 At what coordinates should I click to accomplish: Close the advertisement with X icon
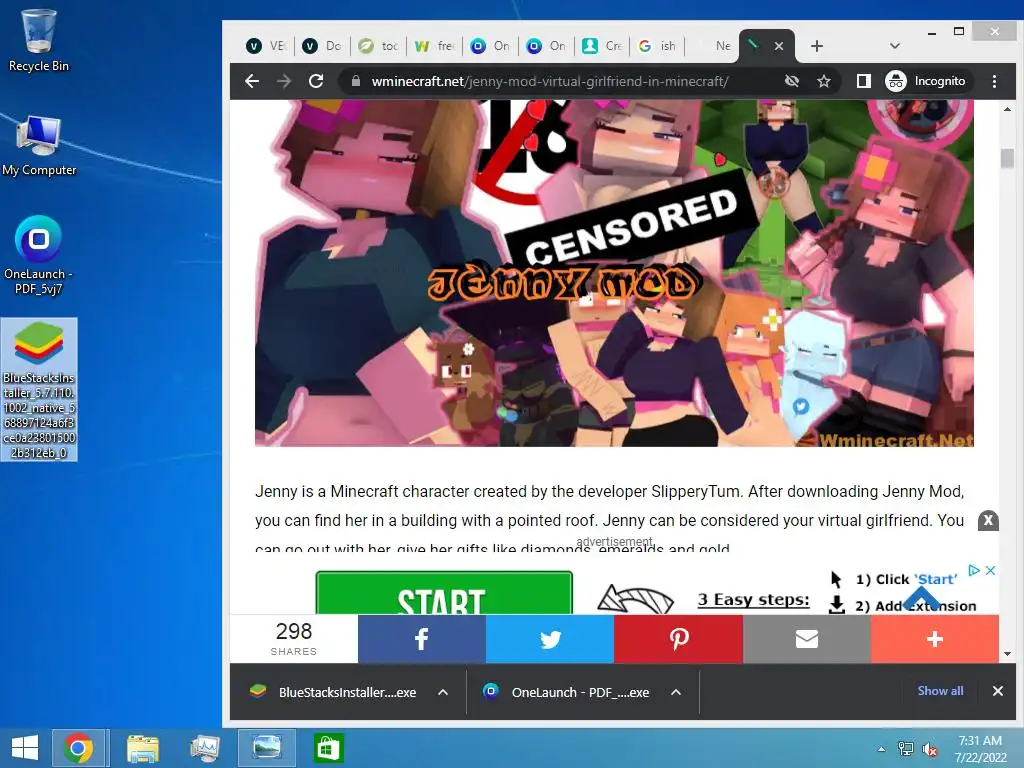[990, 570]
